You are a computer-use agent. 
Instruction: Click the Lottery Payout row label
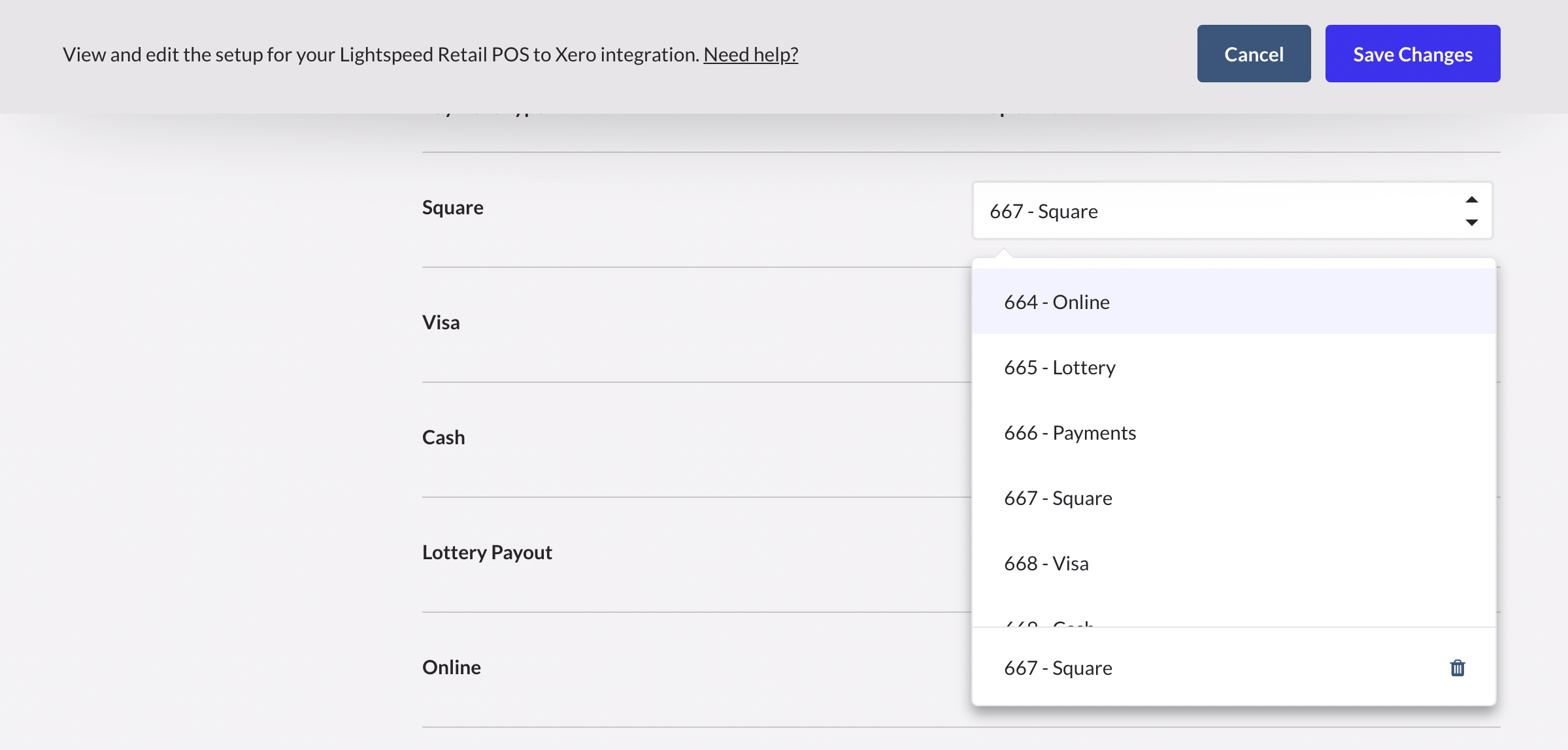tap(487, 551)
